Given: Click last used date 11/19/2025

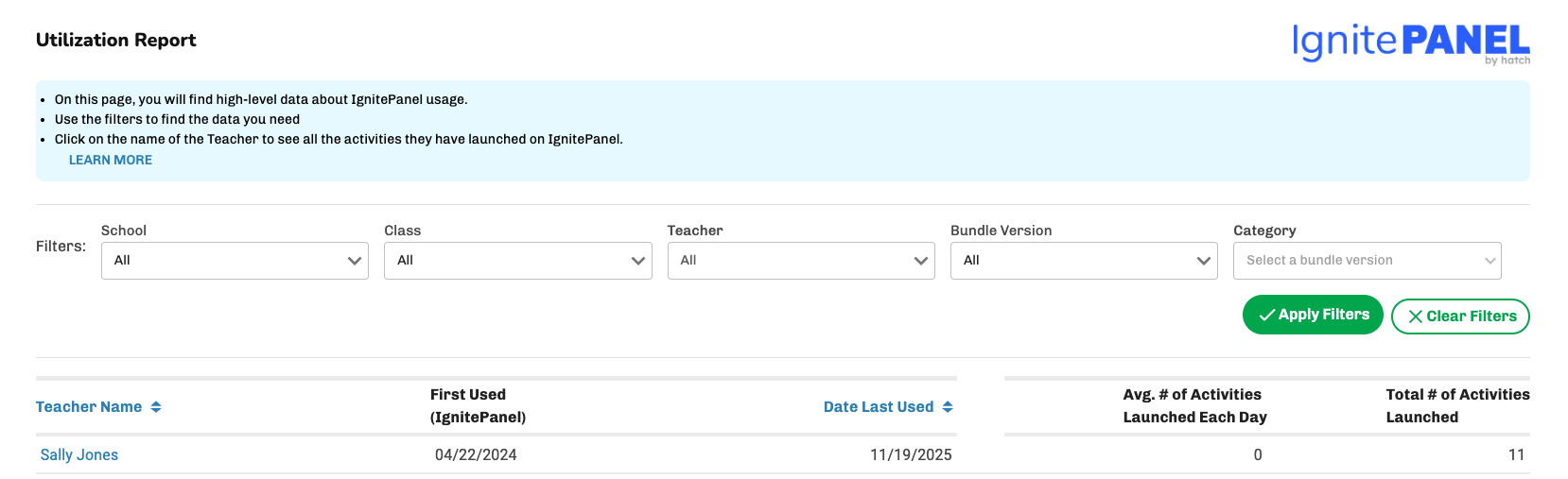Looking at the screenshot, I should [x=911, y=454].
